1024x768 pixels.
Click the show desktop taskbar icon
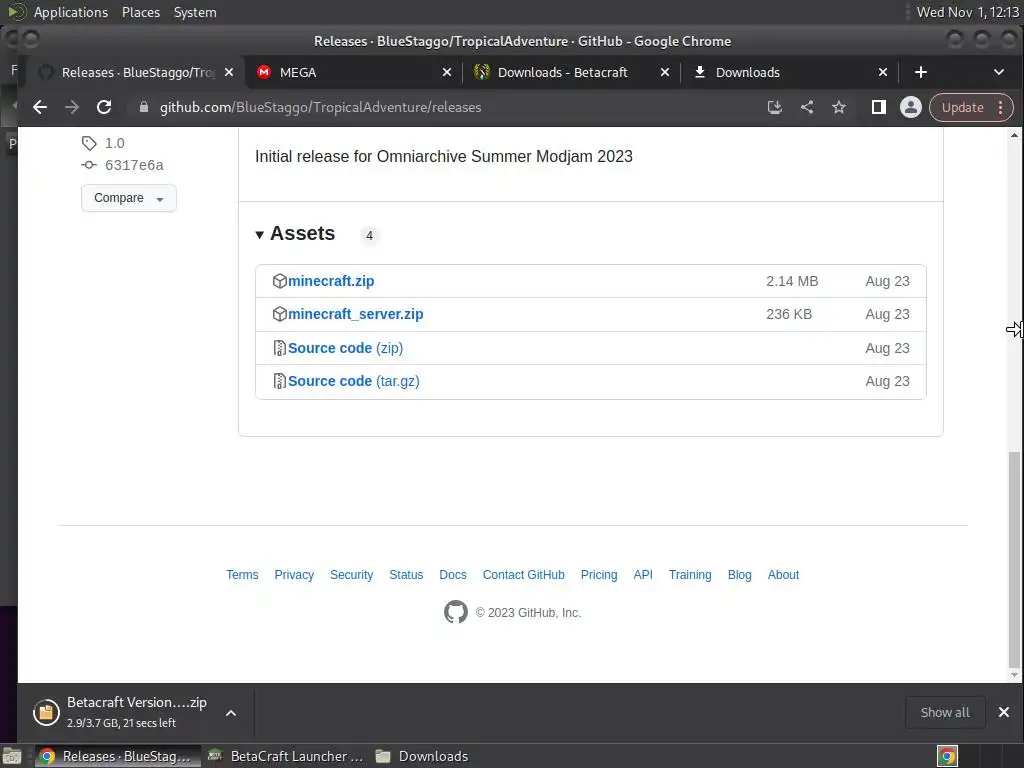[12, 756]
